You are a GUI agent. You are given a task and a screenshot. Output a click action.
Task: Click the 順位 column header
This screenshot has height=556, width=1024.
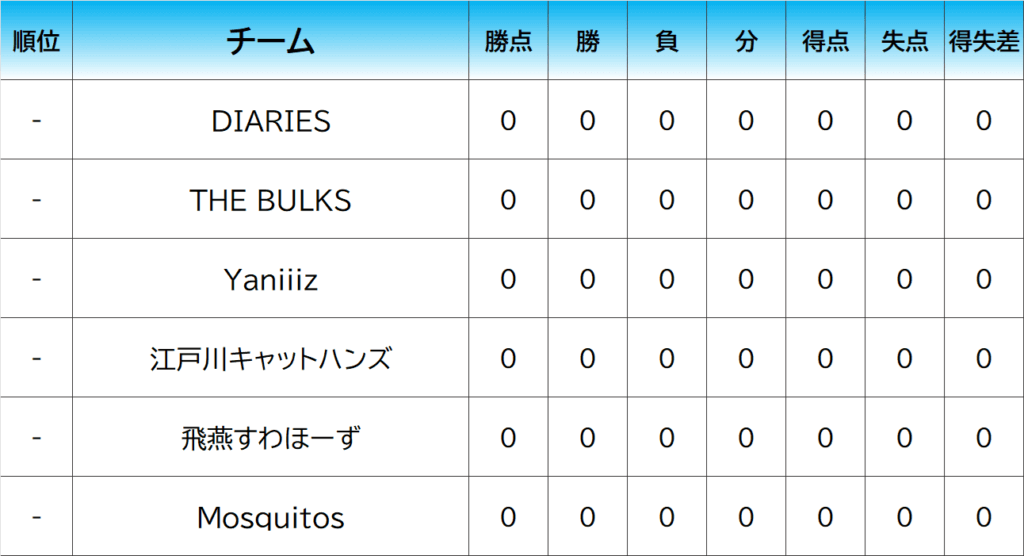coord(36,41)
